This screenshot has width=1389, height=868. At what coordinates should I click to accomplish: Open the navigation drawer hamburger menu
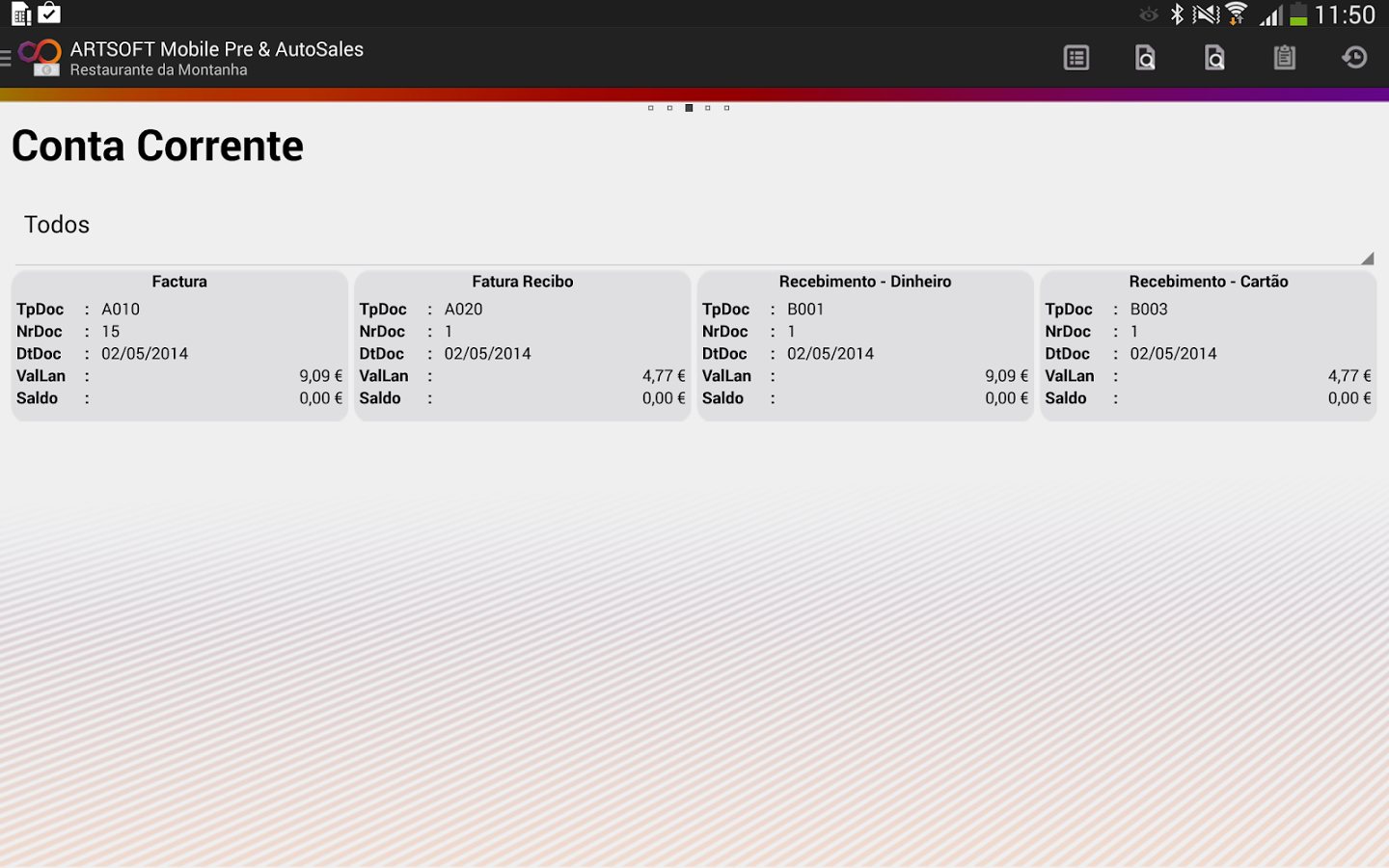click(6, 58)
